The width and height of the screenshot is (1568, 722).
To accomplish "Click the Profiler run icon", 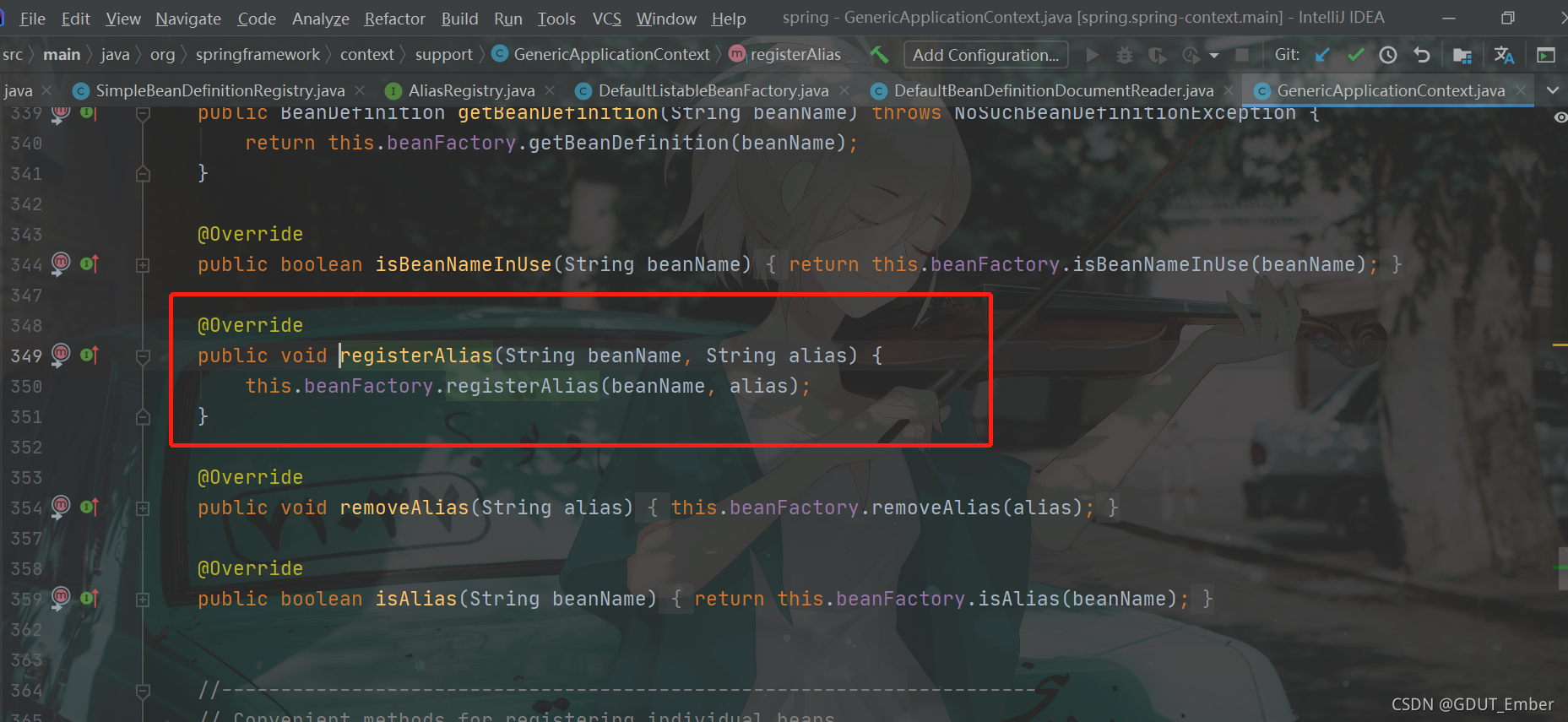I will click(x=1191, y=55).
